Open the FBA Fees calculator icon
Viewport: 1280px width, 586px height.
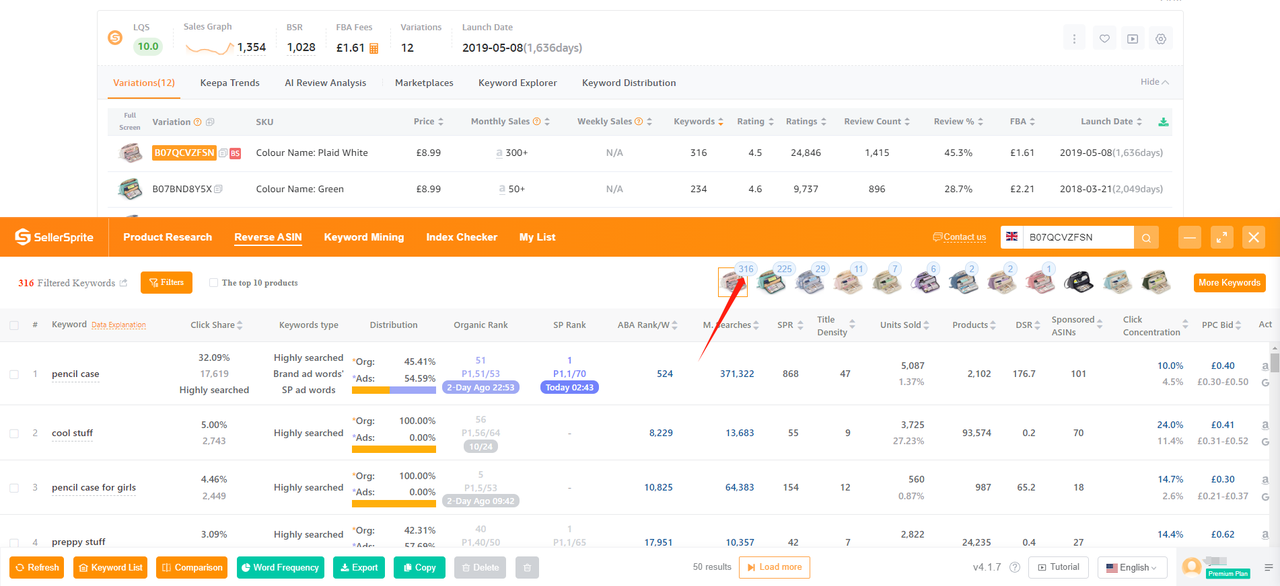click(x=374, y=48)
